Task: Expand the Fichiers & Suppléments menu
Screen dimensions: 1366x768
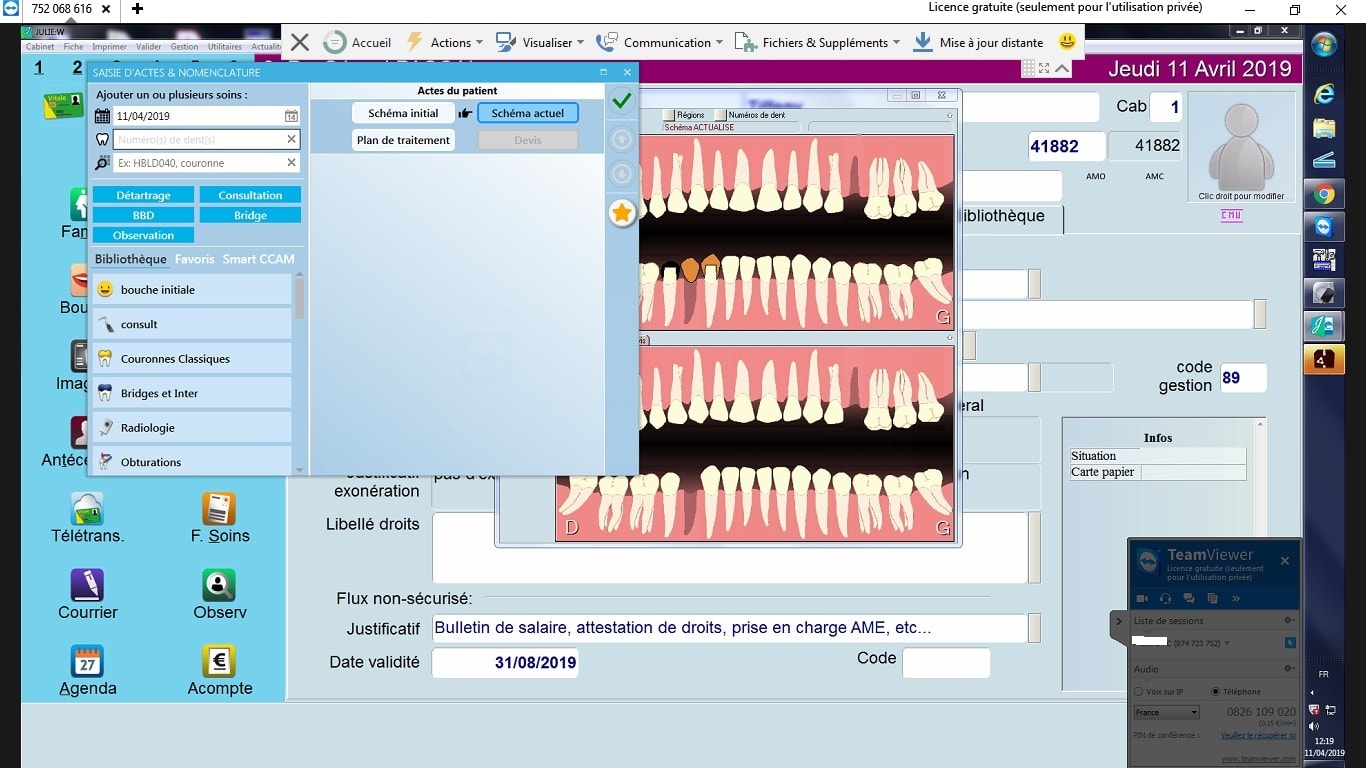Action: [x=817, y=43]
